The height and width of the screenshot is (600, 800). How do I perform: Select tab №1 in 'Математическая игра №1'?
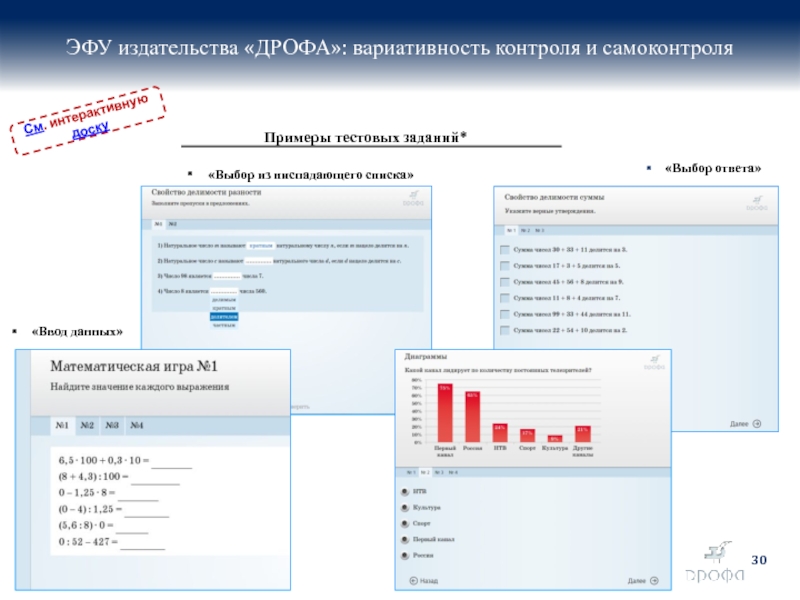coord(62,425)
